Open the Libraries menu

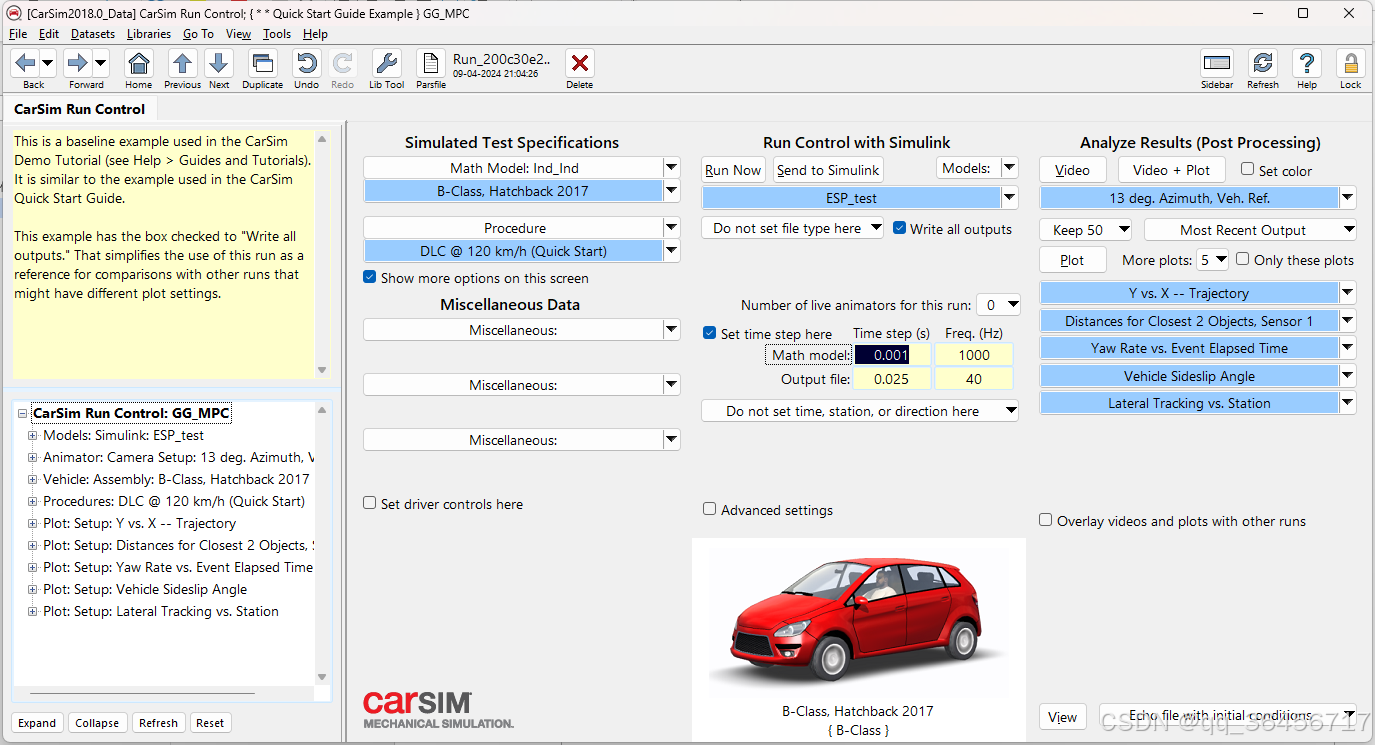[x=148, y=34]
